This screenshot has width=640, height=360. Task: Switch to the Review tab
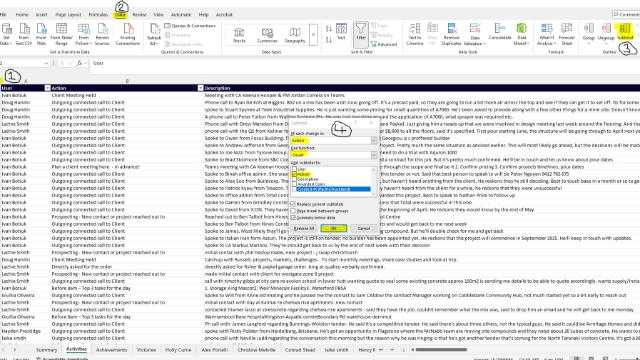[x=139, y=15]
